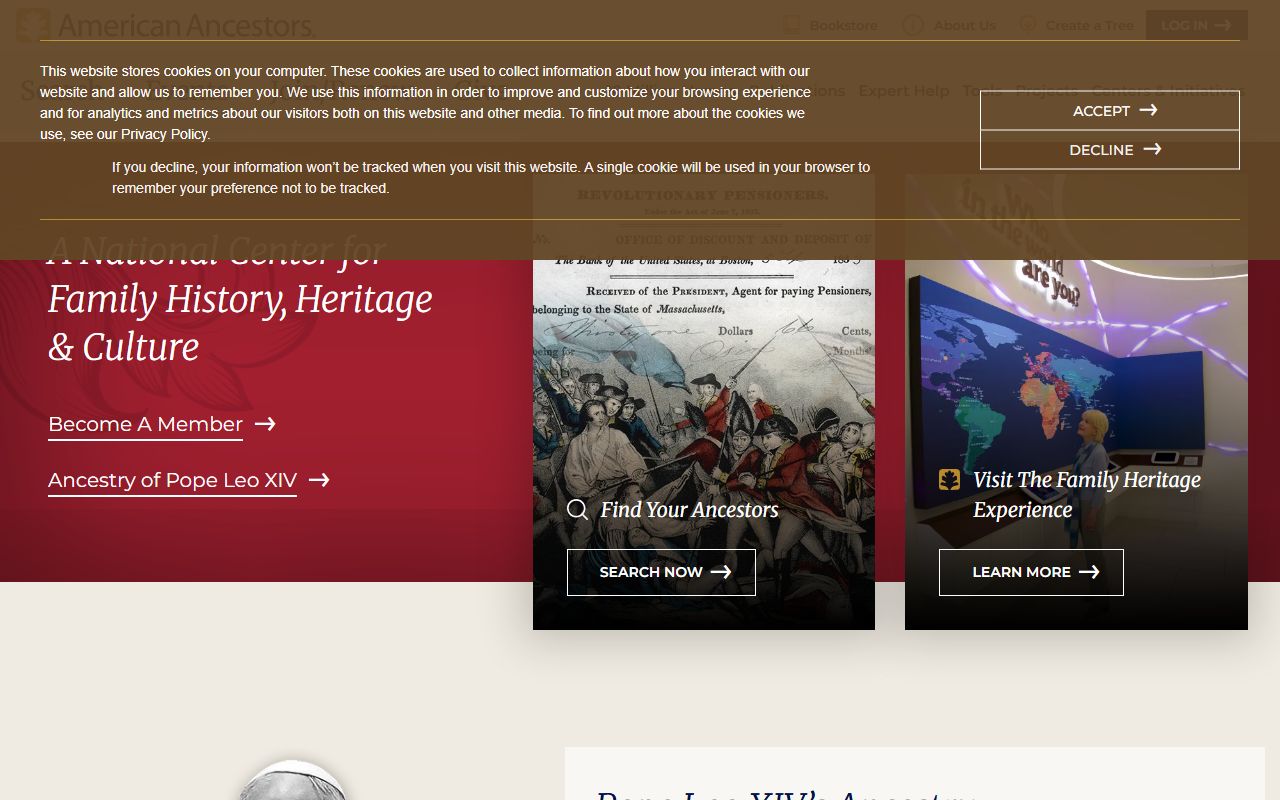Viewport: 1280px width, 800px height.
Task: Open the Expert Help navigation menu
Action: [903, 91]
